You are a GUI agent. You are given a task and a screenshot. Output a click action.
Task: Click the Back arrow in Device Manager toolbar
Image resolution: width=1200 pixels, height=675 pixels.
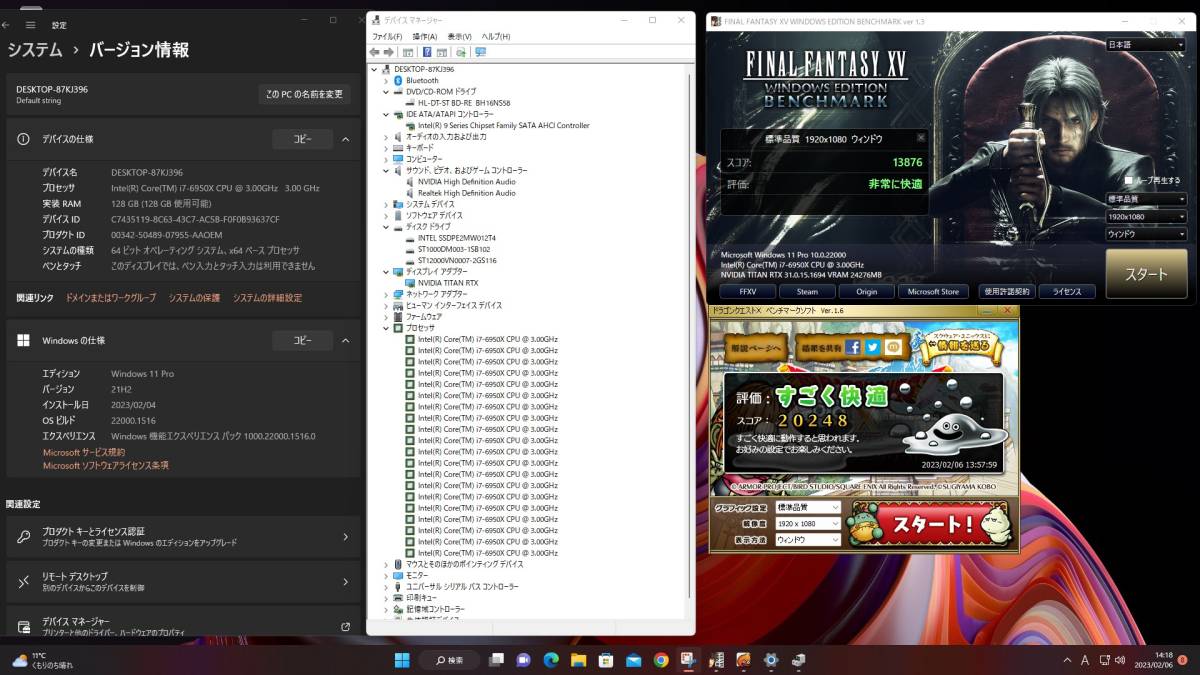click(374, 51)
